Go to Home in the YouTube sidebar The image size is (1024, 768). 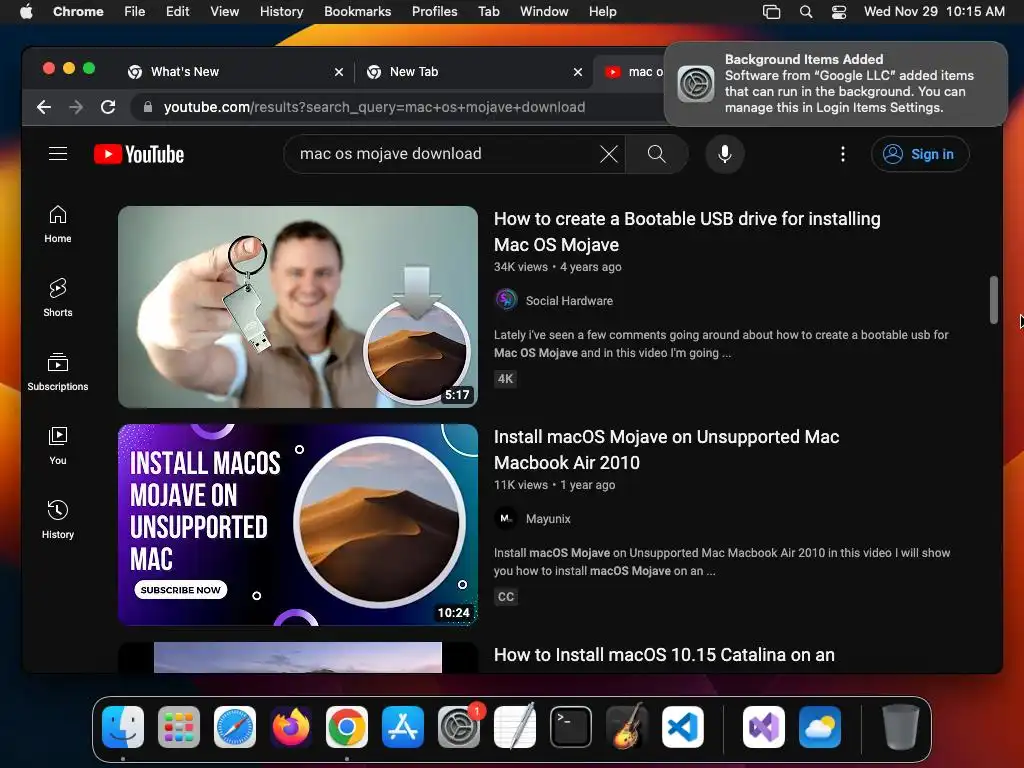58,225
